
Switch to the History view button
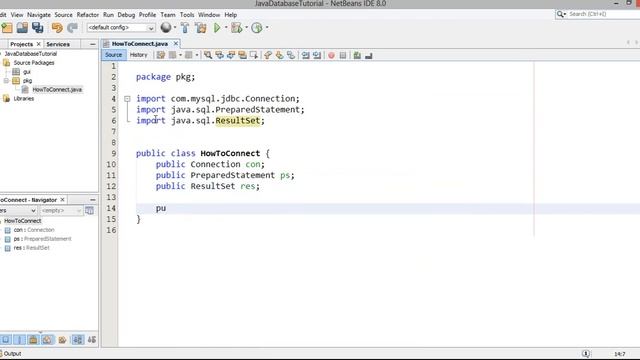[x=138, y=55]
